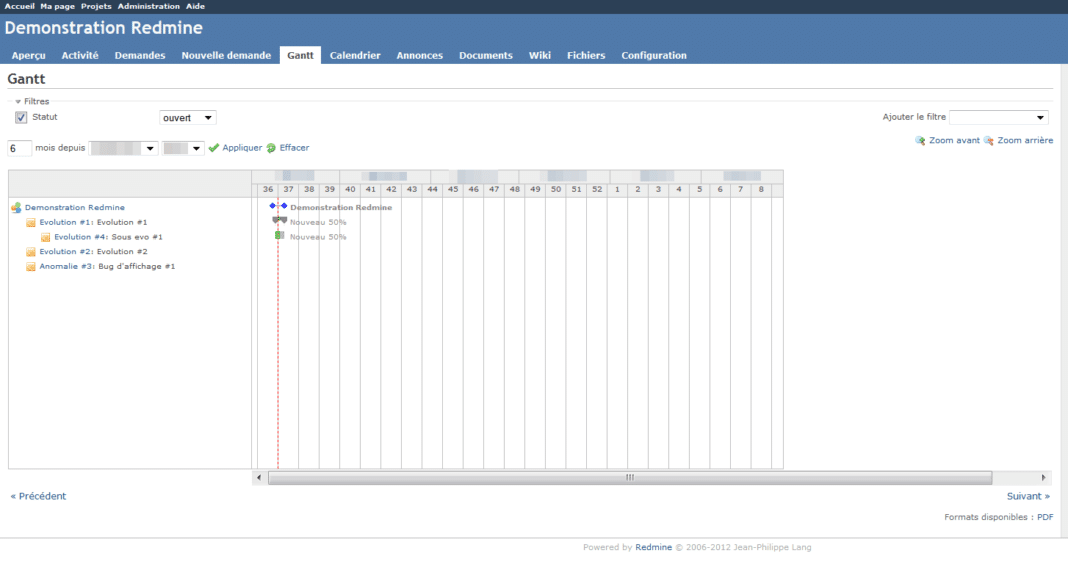
Task: Go to Suivant » period
Action: [1028, 496]
